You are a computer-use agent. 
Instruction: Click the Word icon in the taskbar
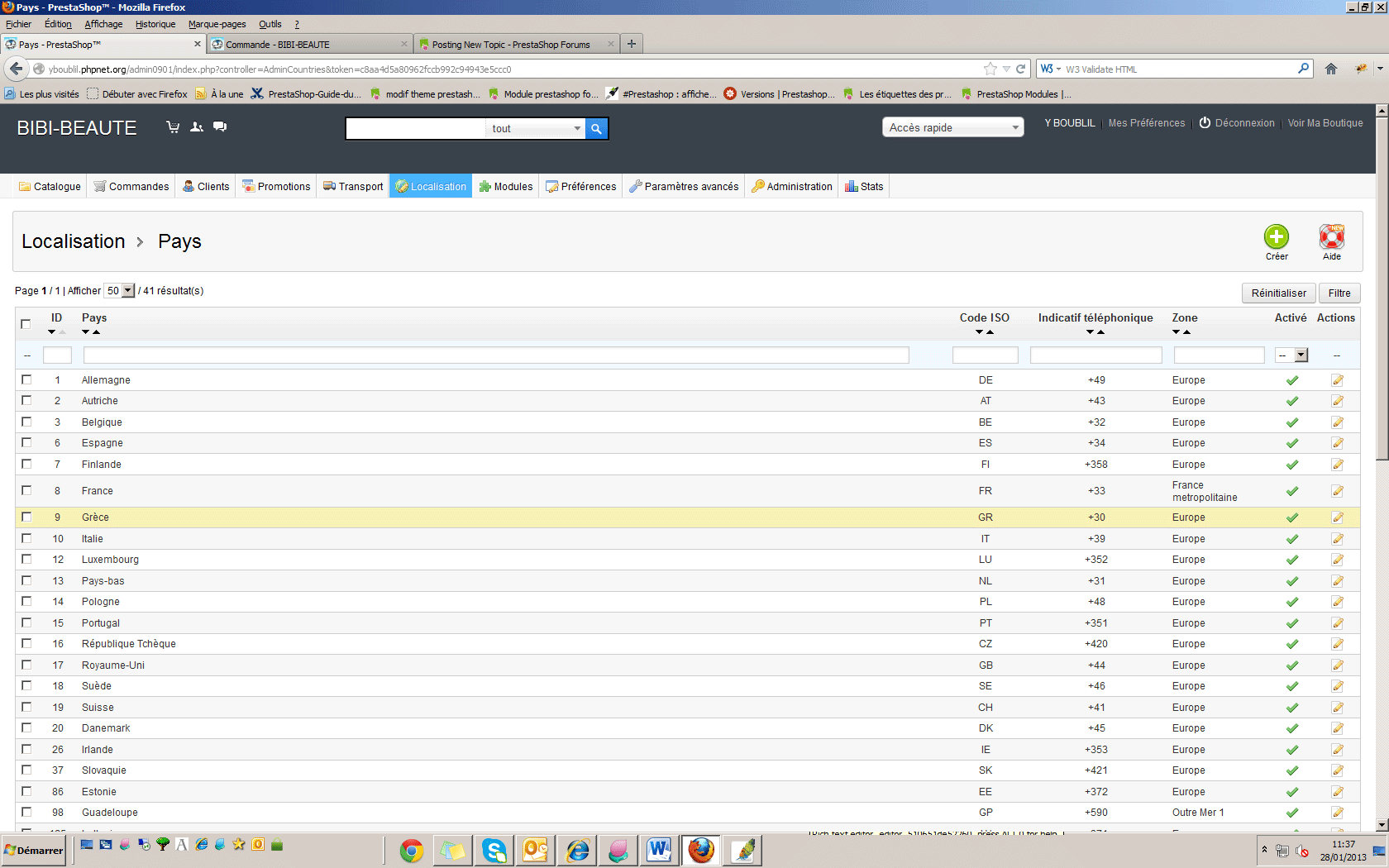tap(659, 850)
